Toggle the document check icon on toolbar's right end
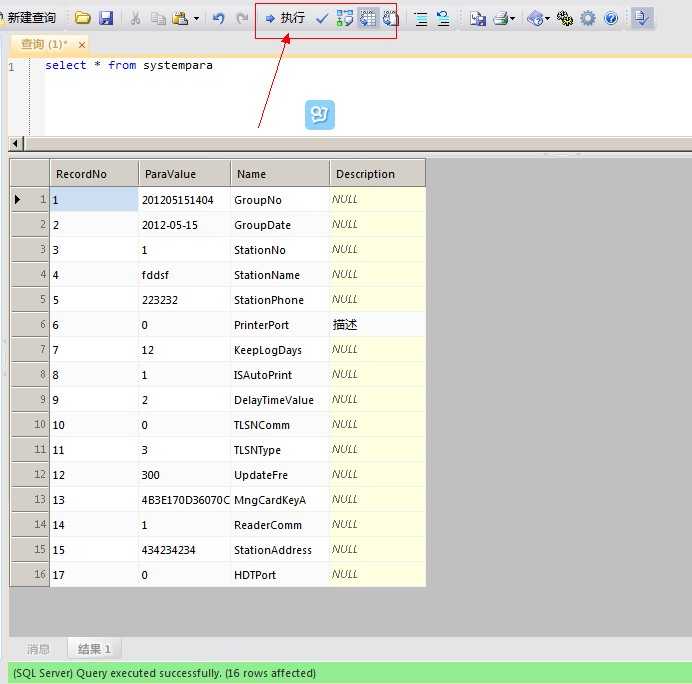The height and width of the screenshot is (684, 692). 641,18
